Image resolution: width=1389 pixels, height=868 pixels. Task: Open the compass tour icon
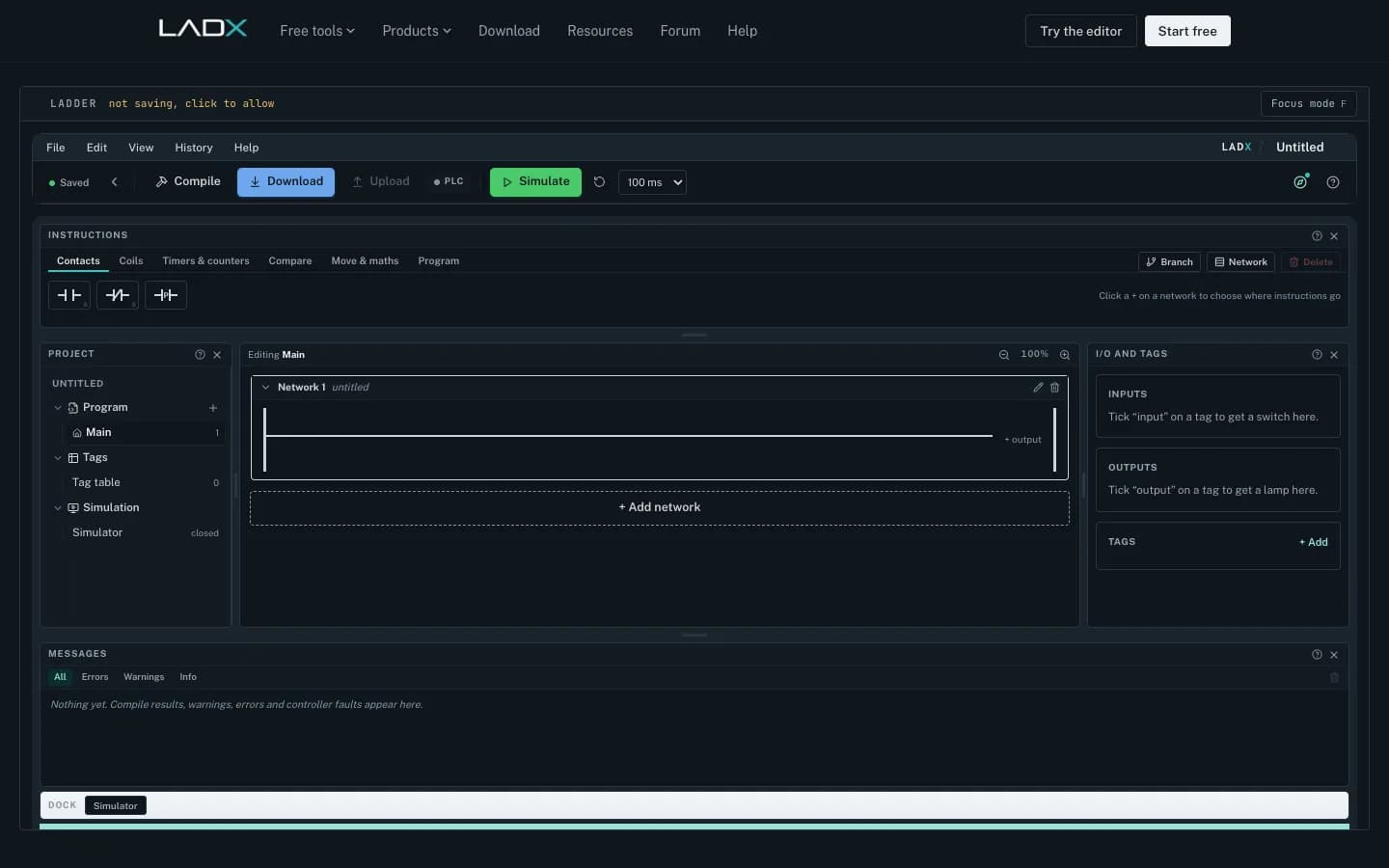tap(1300, 182)
